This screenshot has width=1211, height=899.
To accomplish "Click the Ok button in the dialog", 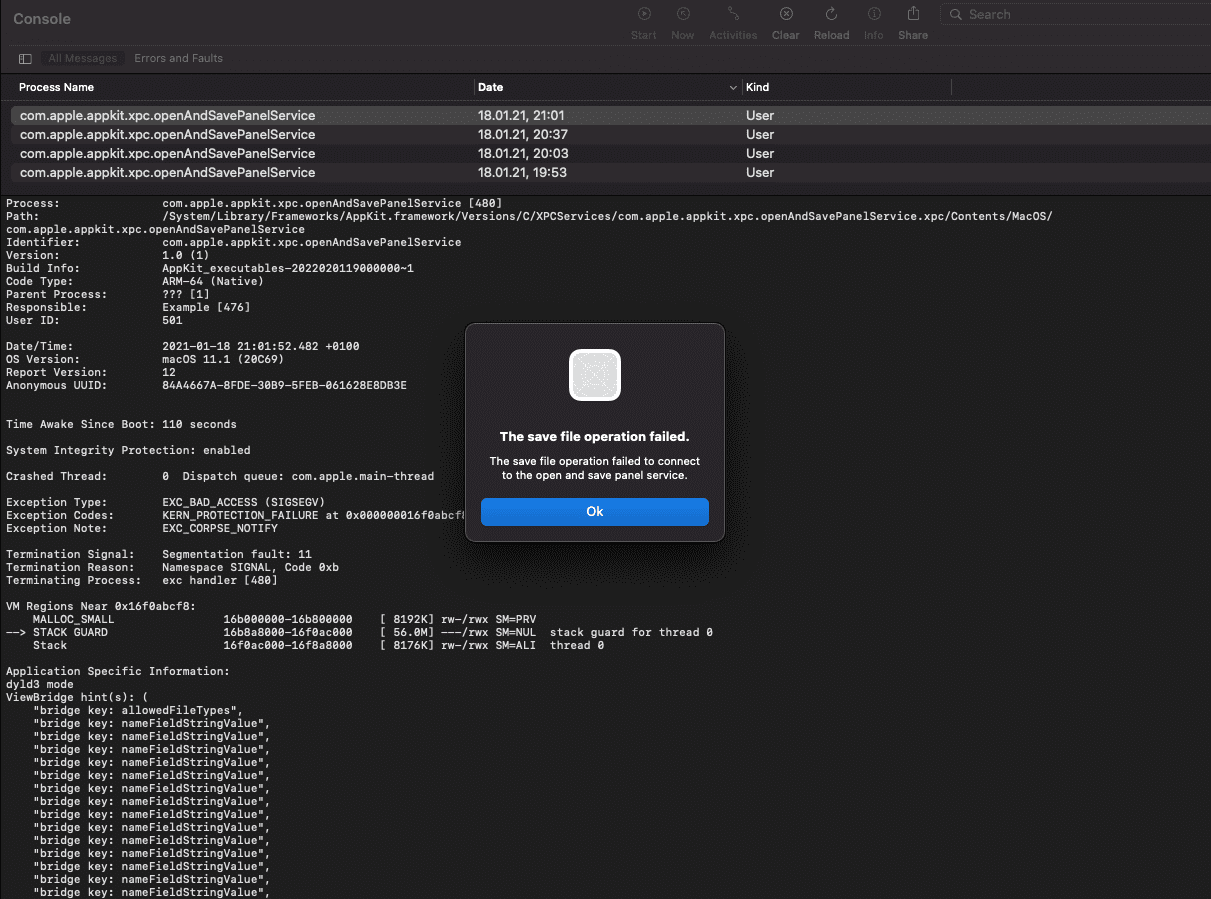I will click(595, 511).
